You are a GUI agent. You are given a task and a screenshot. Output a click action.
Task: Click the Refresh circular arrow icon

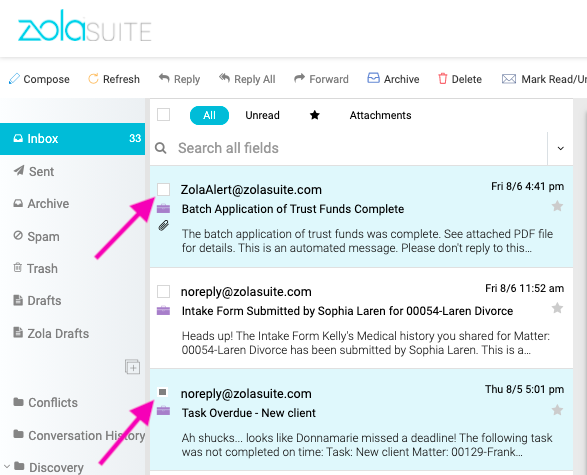[93, 79]
